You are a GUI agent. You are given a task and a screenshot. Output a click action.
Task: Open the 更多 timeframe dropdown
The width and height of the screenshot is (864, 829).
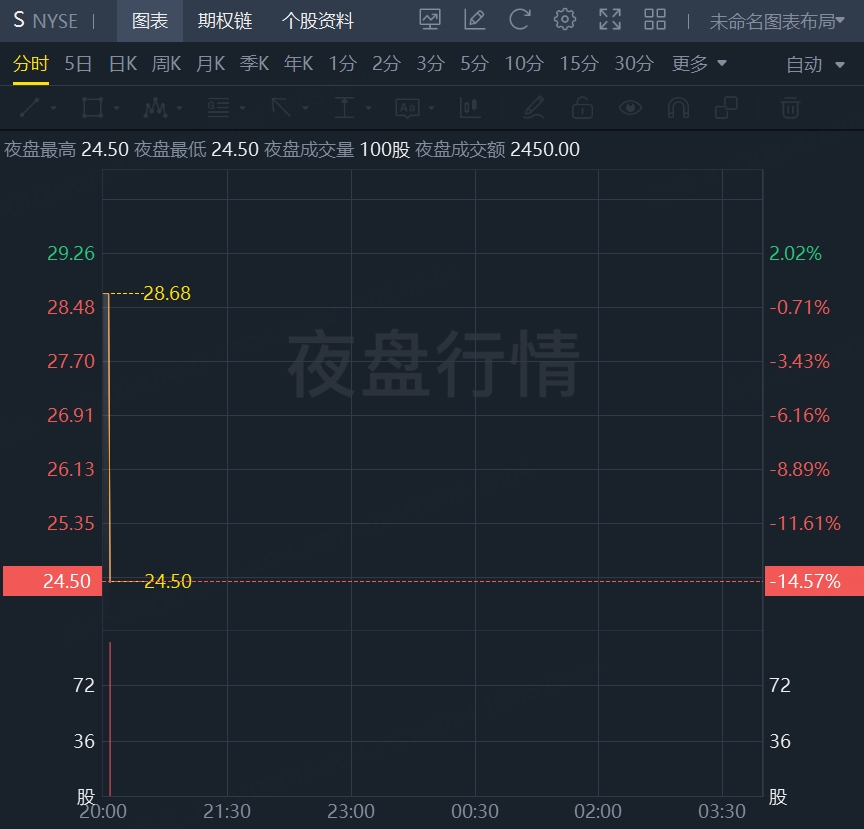[699, 64]
